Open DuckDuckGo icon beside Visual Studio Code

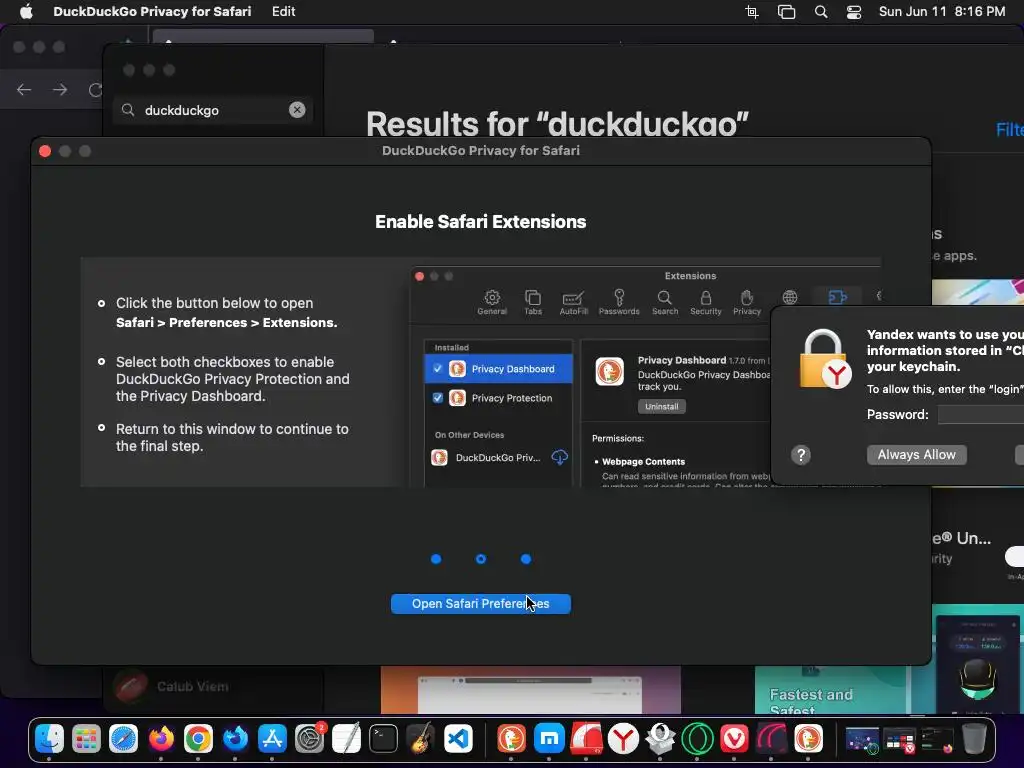[511, 739]
